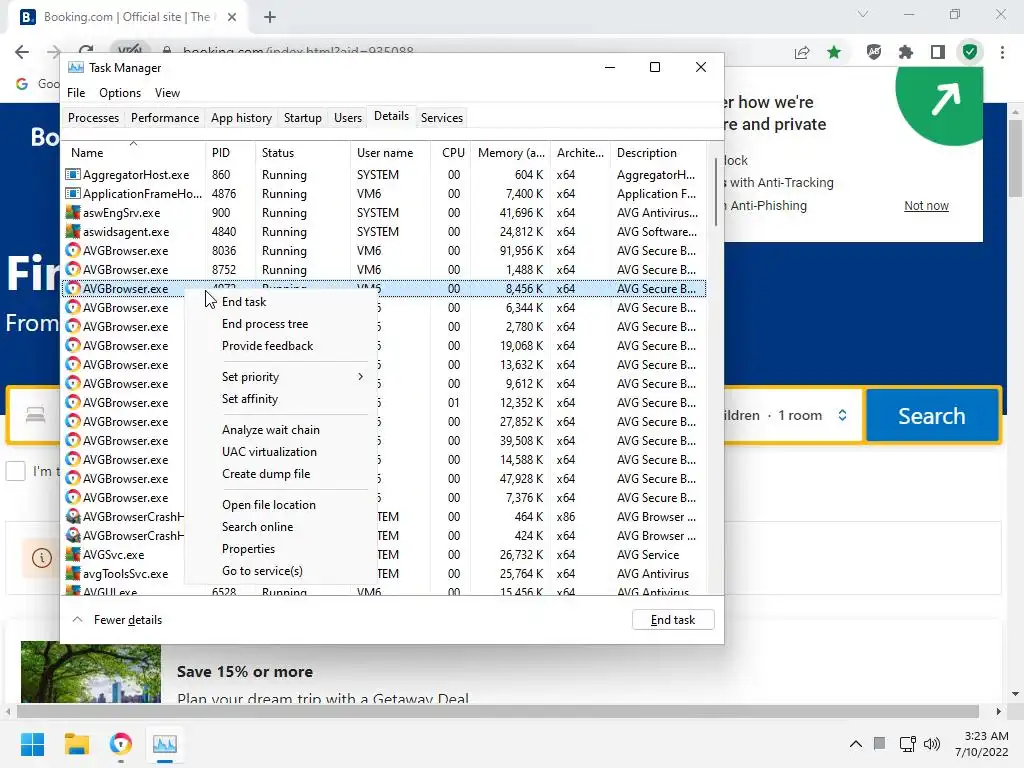Screen dimensions: 1024x768
Task: Open the File menu in Task Manager
Action: pyautogui.click(x=76, y=93)
